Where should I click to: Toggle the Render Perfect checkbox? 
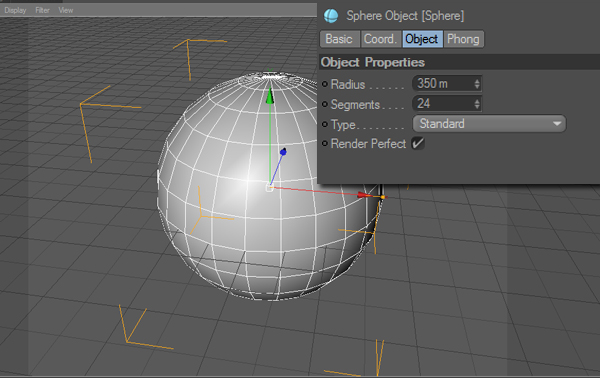coord(418,144)
